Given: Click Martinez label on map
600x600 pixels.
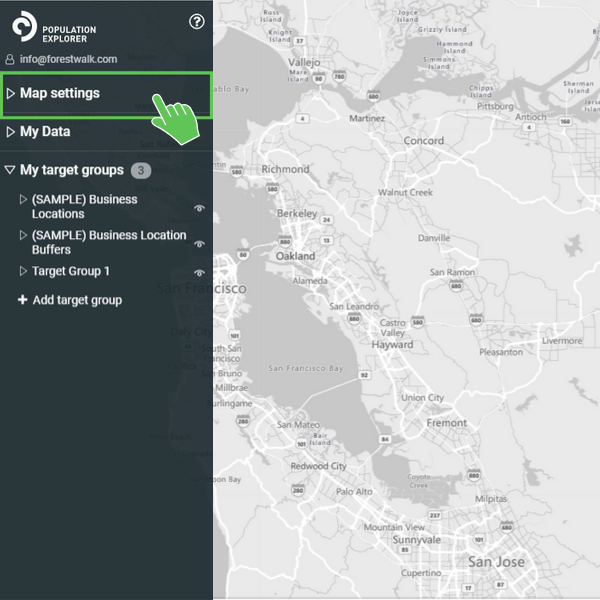Looking at the screenshot, I should click(x=367, y=118).
